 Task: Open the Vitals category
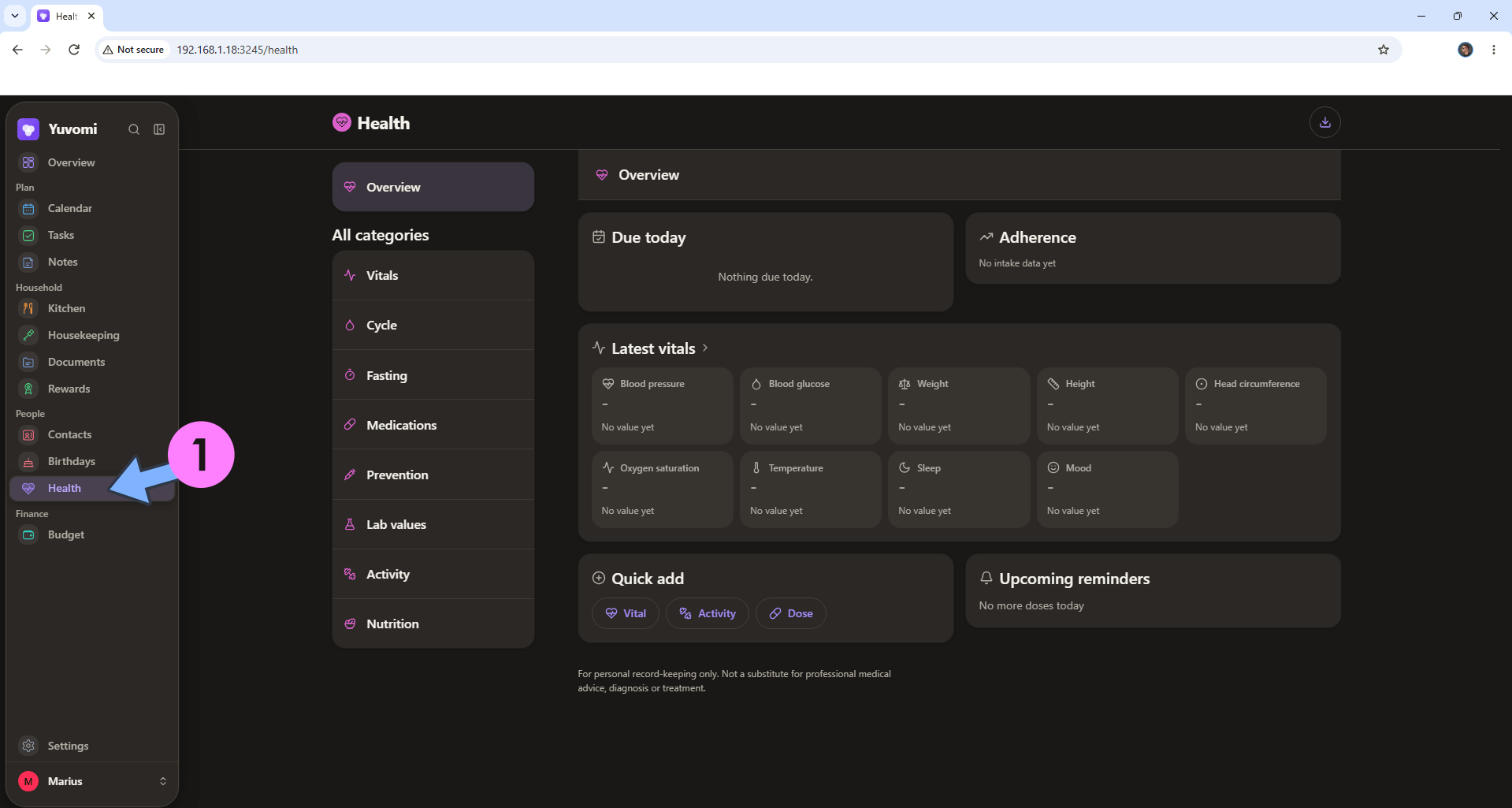433,275
